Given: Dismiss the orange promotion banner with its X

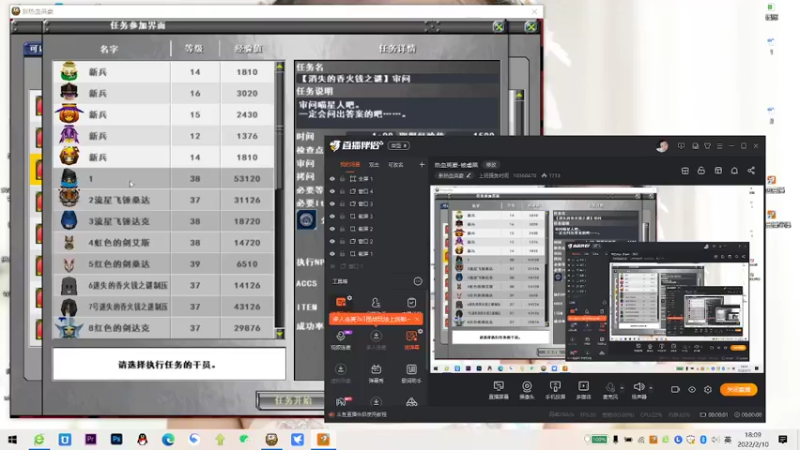Looking at the screenshot, I should point(417,319).
